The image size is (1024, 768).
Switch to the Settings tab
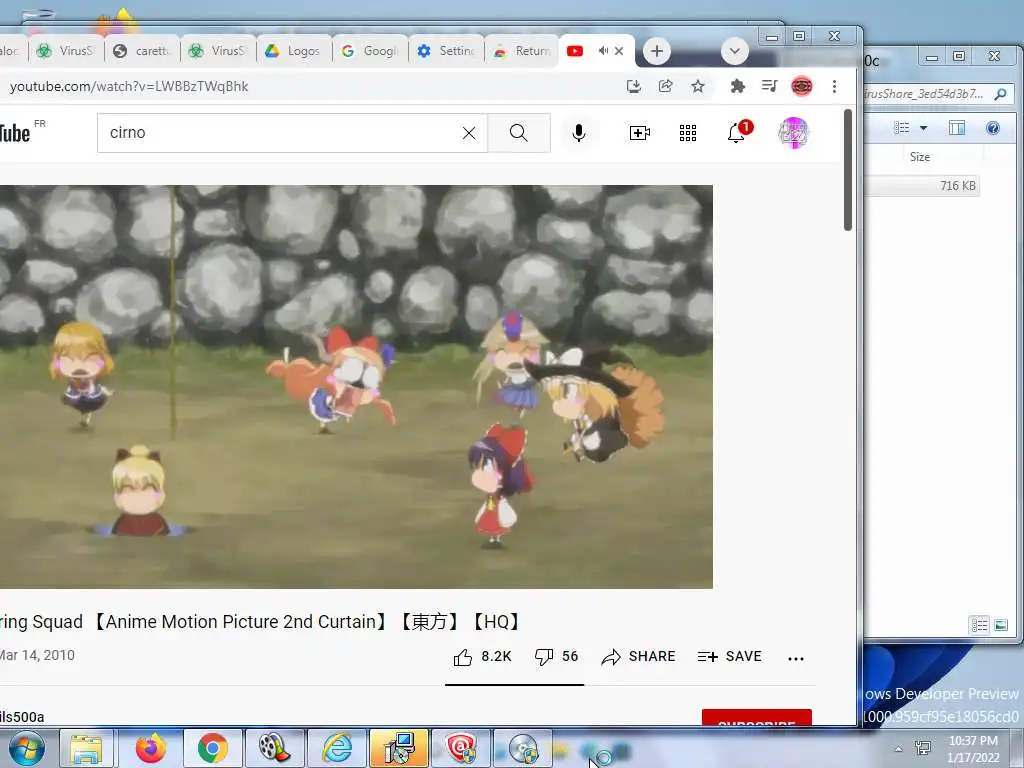[x=446, y=51]
